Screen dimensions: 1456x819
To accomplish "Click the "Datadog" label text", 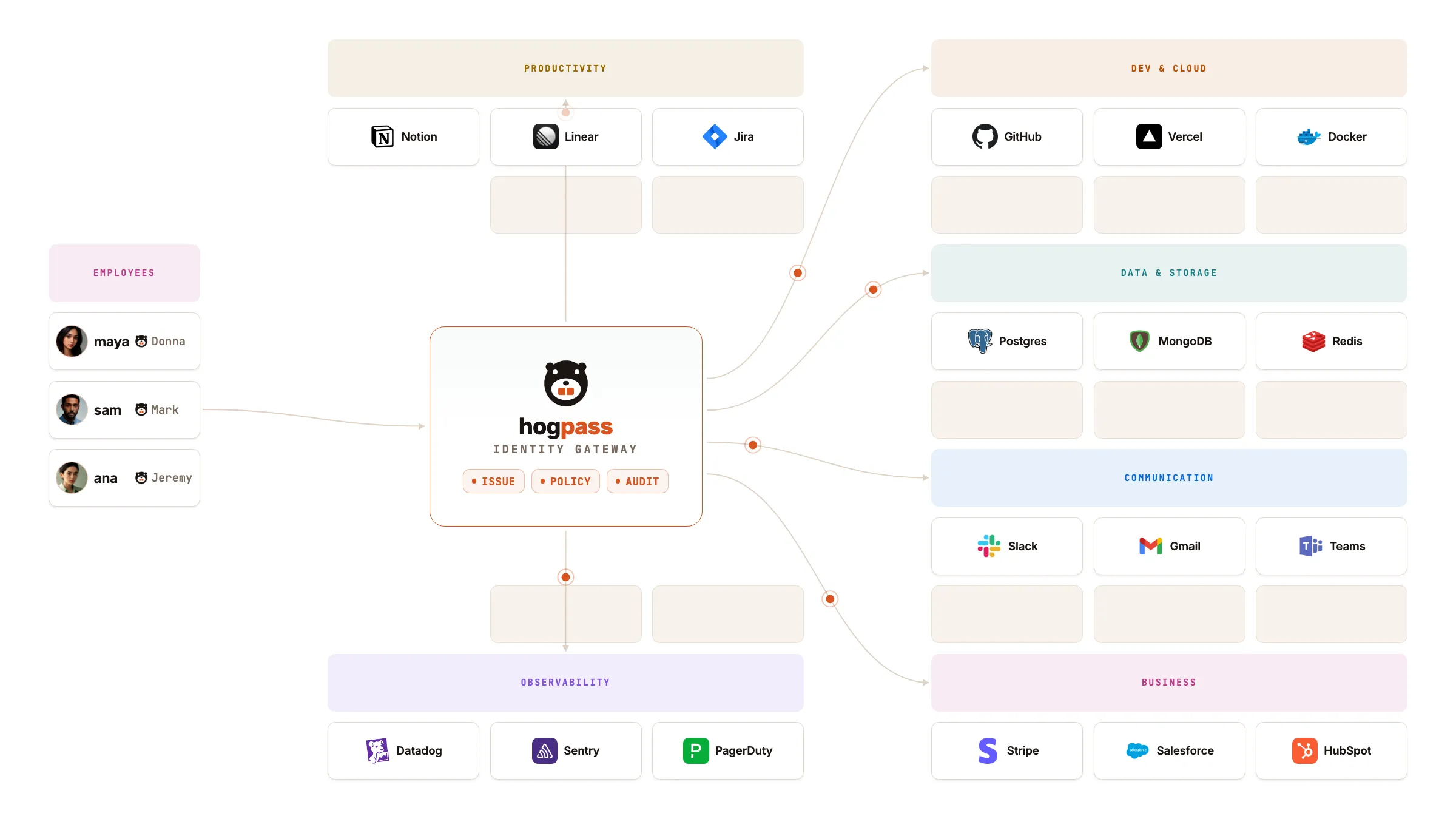I will coord(419,751).
